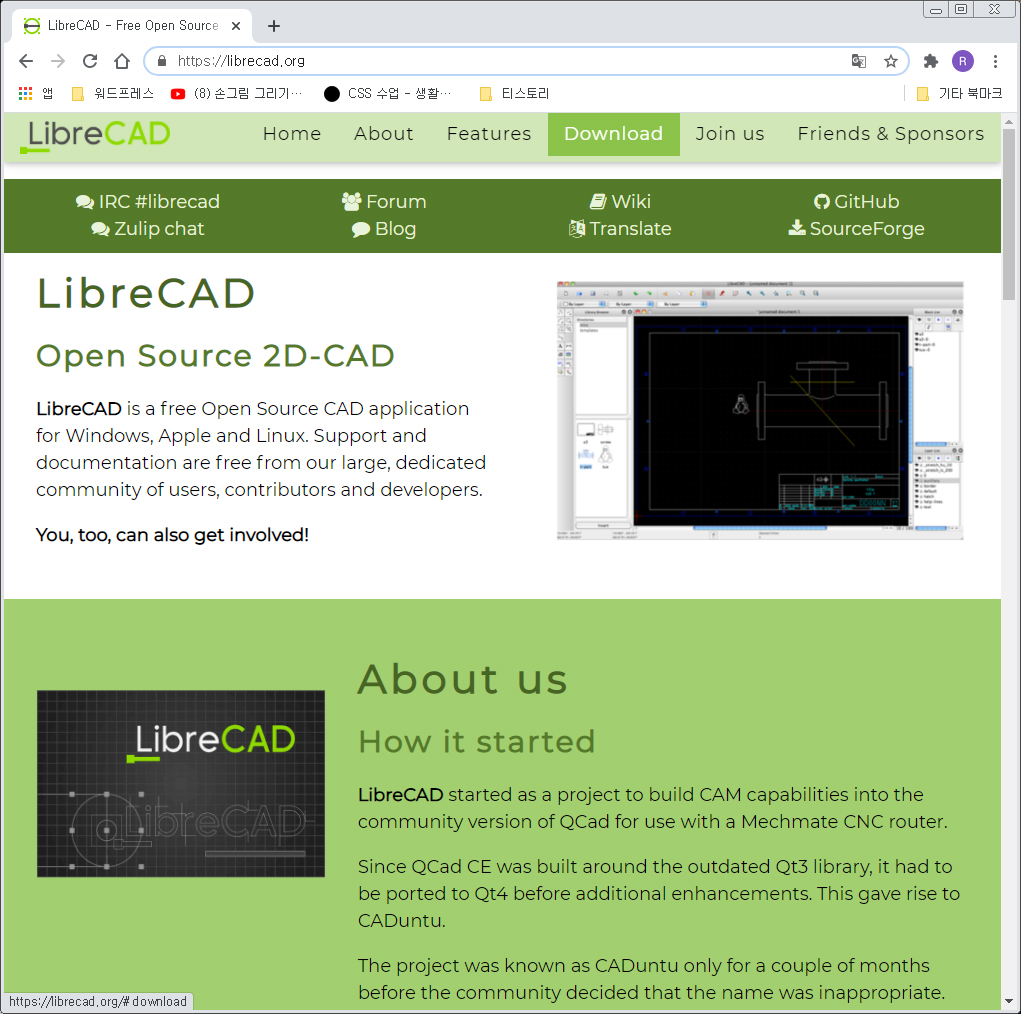This screenshot has height=1014, width=1021.
Task: Select the About navigation item
Action: click(x=384, y=134)
